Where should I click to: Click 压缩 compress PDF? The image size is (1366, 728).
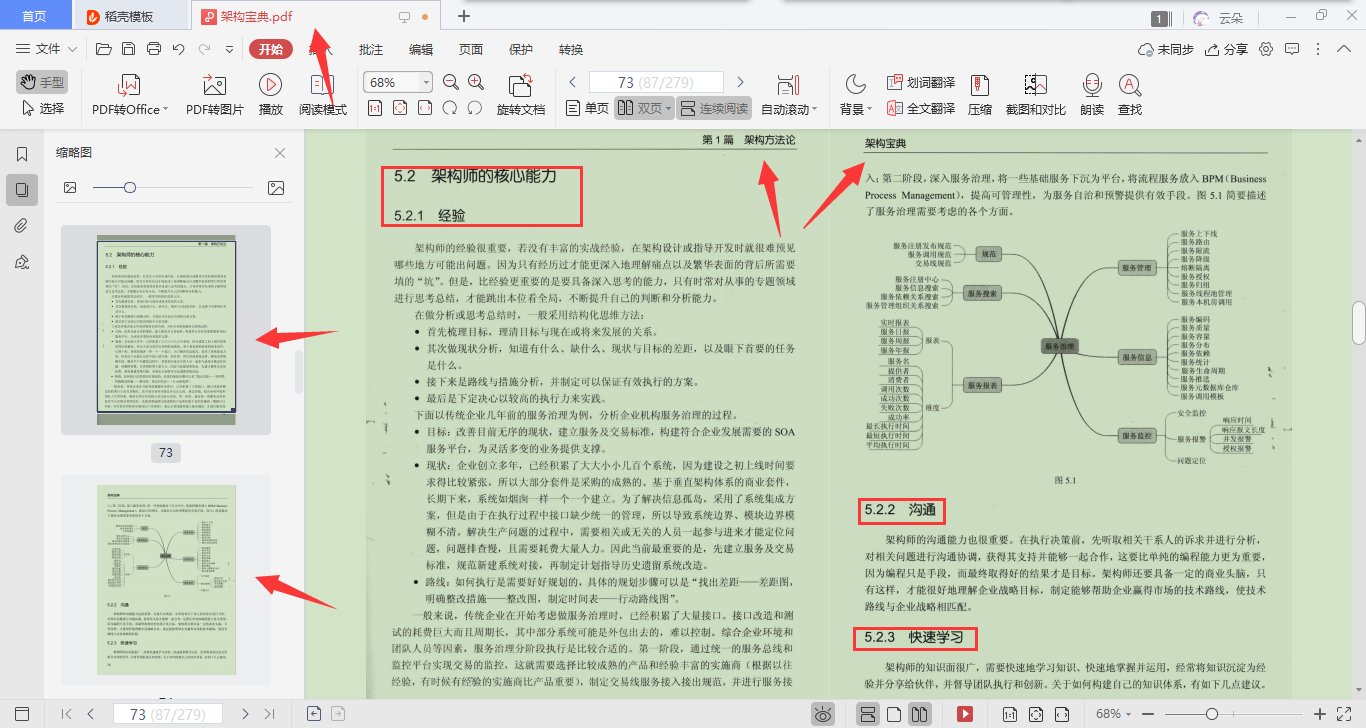[980, 96]
